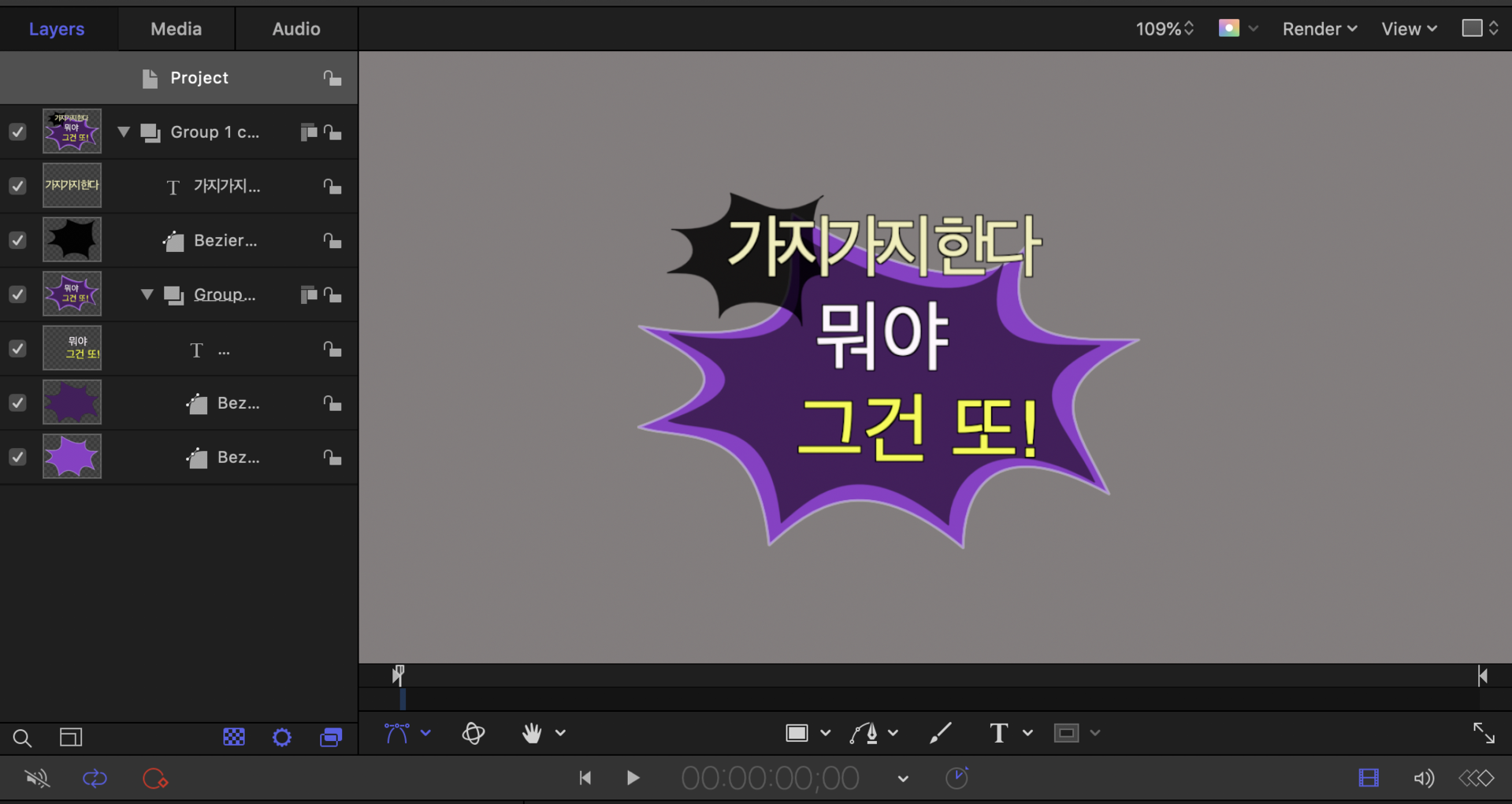
Task: Open the View dropdown menu
Action: (x=1408, y=29)
